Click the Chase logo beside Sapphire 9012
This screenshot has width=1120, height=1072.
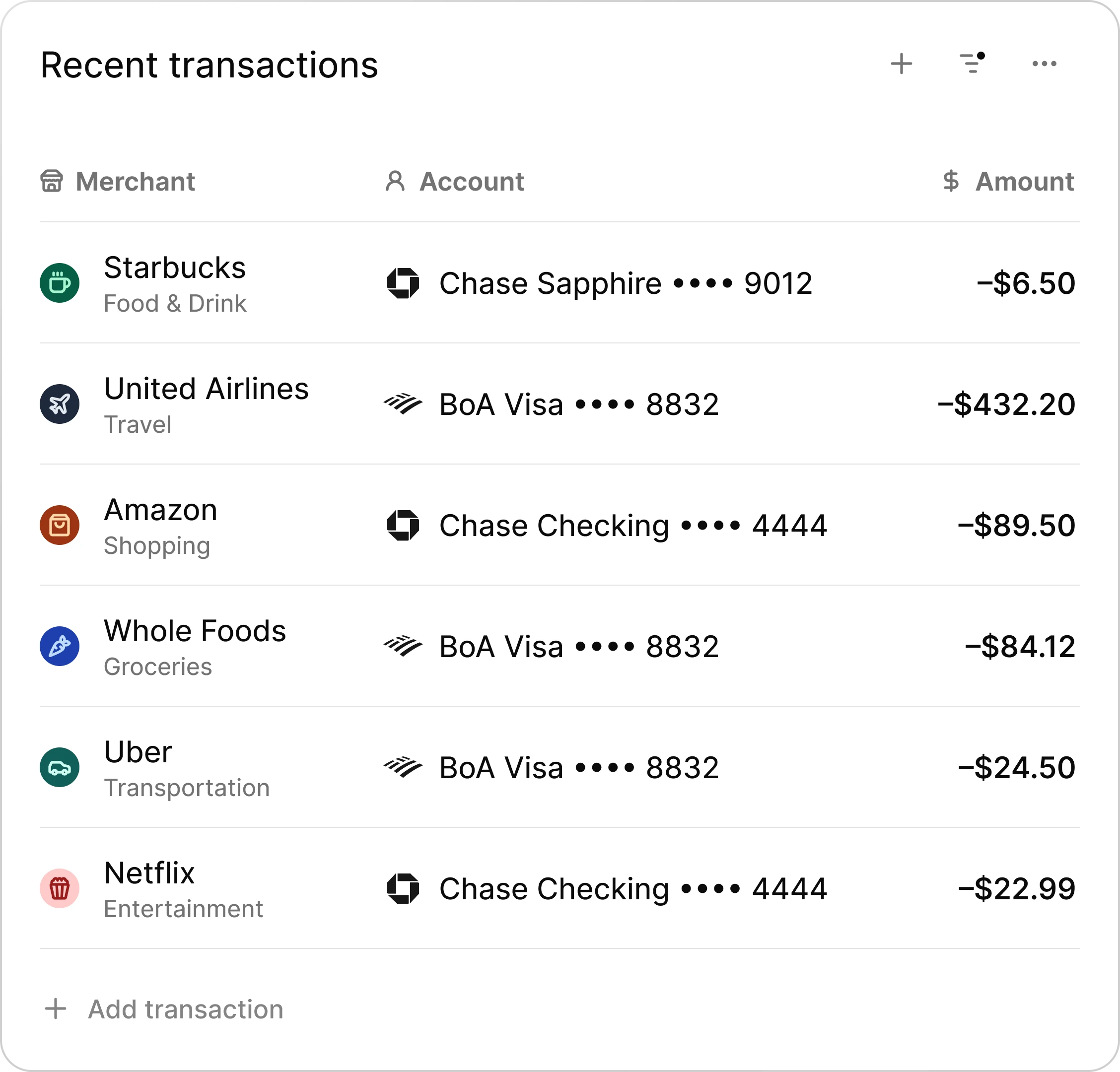pos(403,283)
